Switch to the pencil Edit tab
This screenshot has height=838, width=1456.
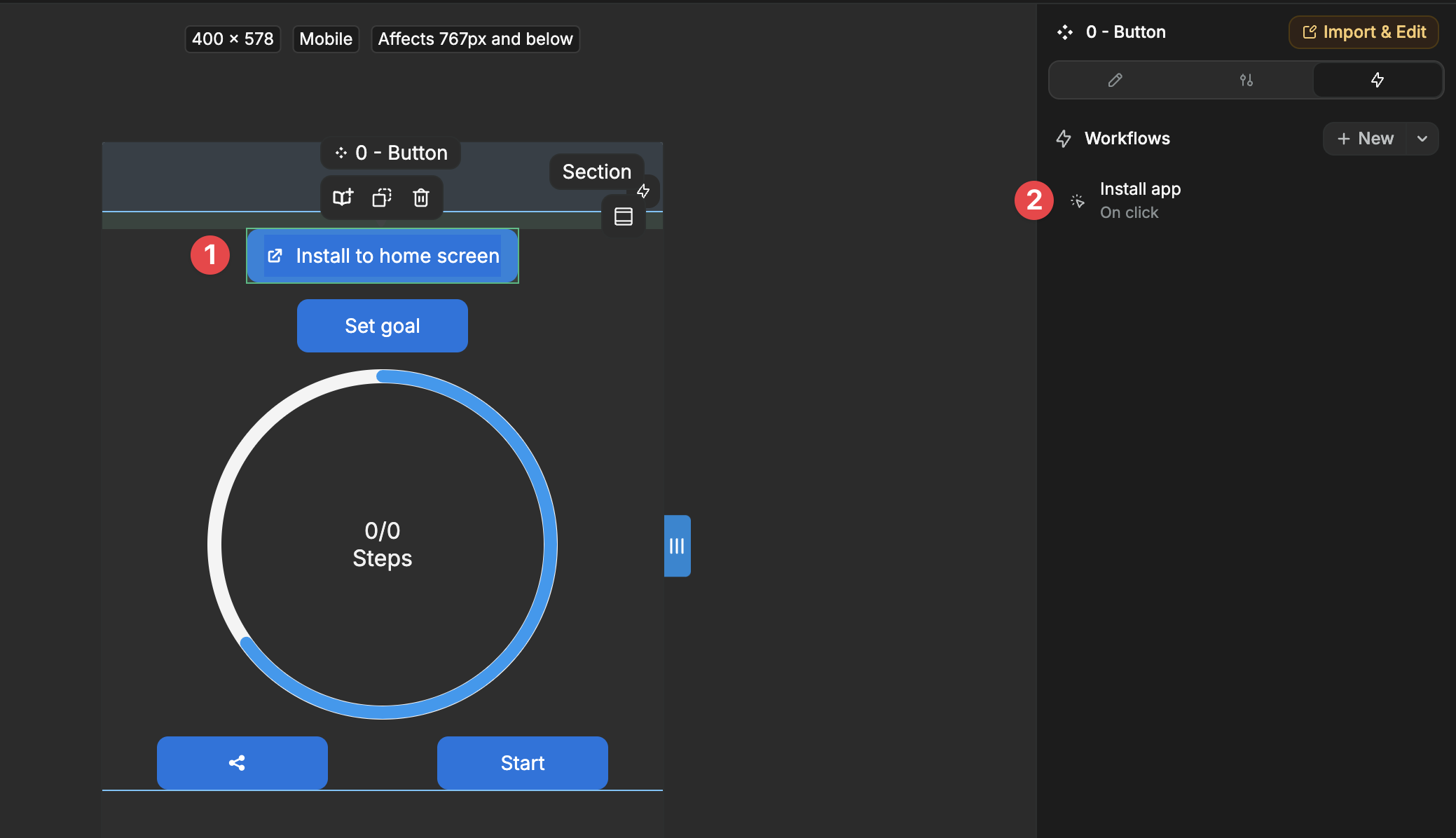tap(1115, 80)
